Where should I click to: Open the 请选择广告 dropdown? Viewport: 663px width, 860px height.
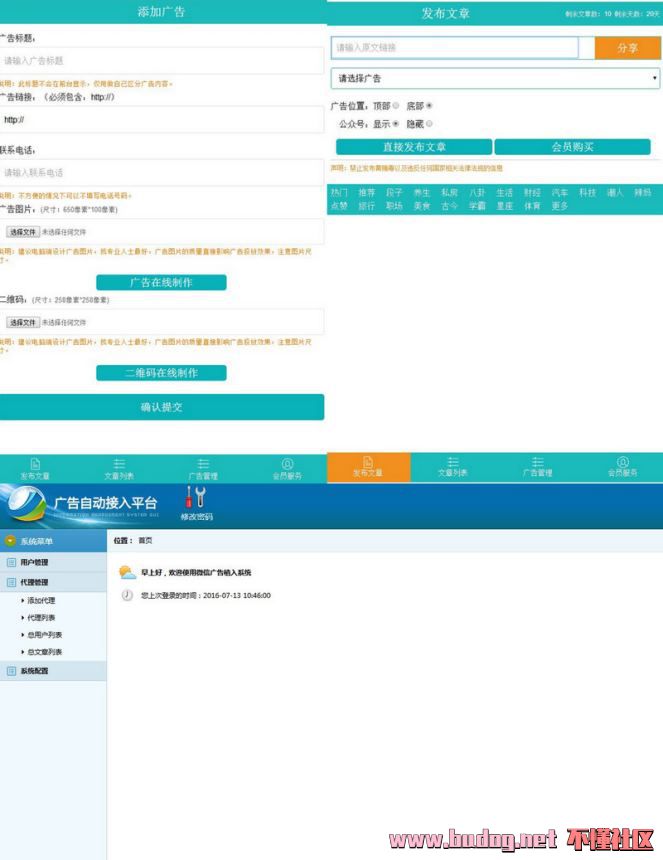coord(495,78)
